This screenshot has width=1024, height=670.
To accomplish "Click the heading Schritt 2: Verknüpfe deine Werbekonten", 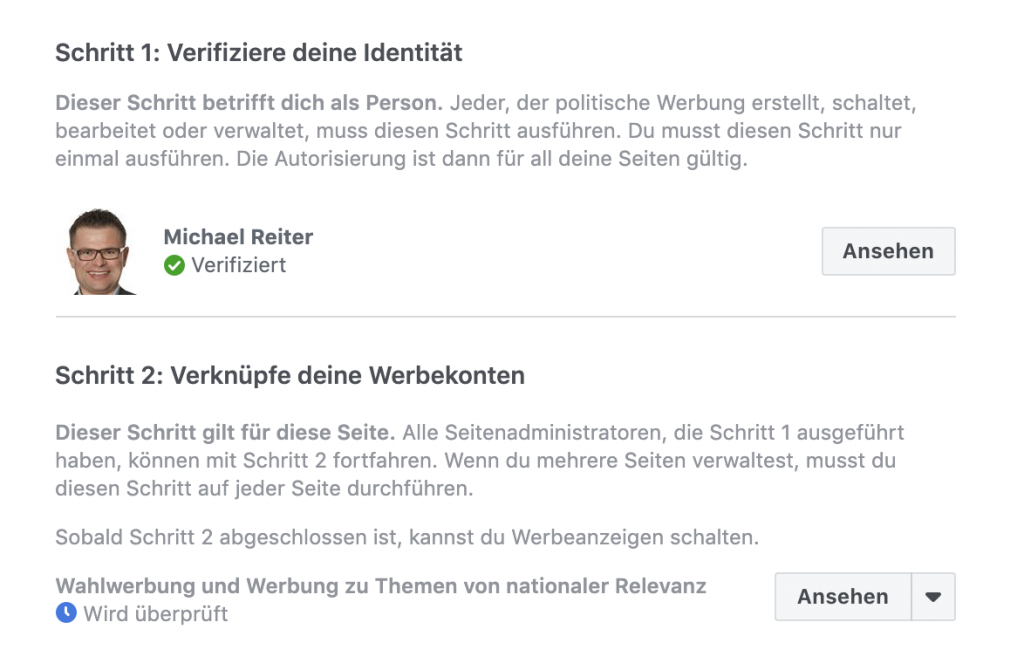I will (290, 376).
